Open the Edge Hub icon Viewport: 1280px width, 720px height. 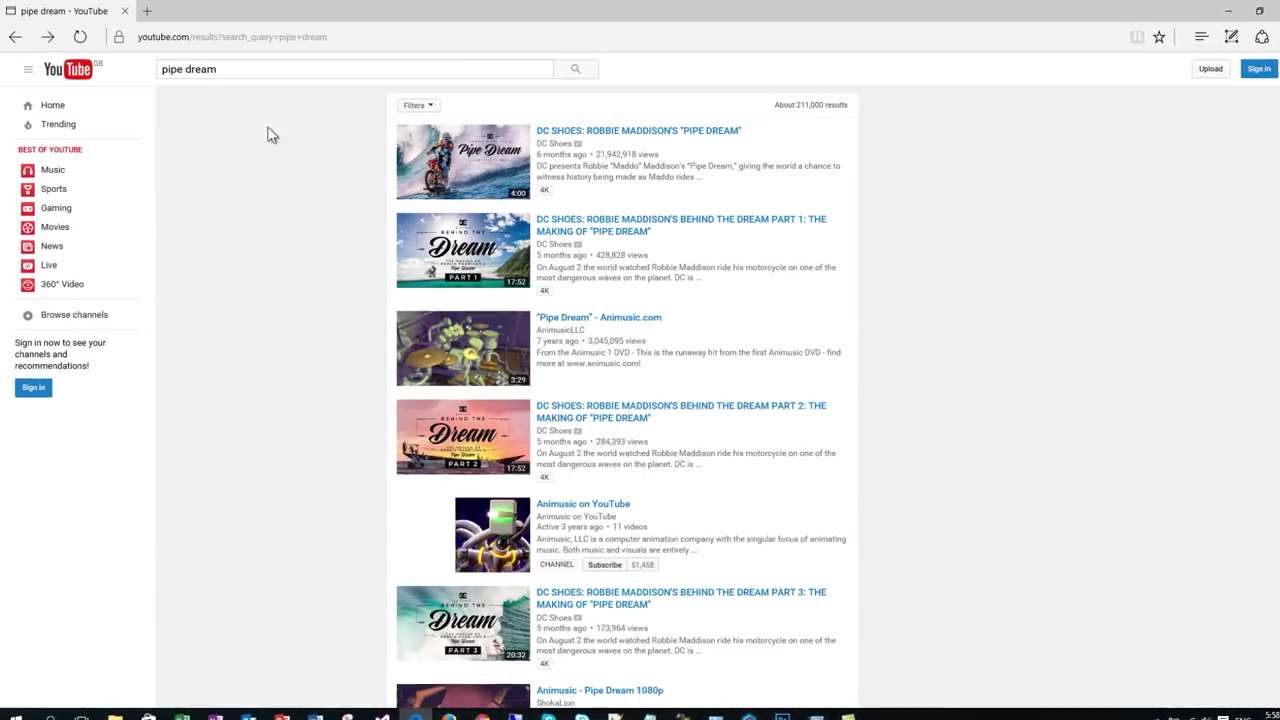[x=1201, y=37]
